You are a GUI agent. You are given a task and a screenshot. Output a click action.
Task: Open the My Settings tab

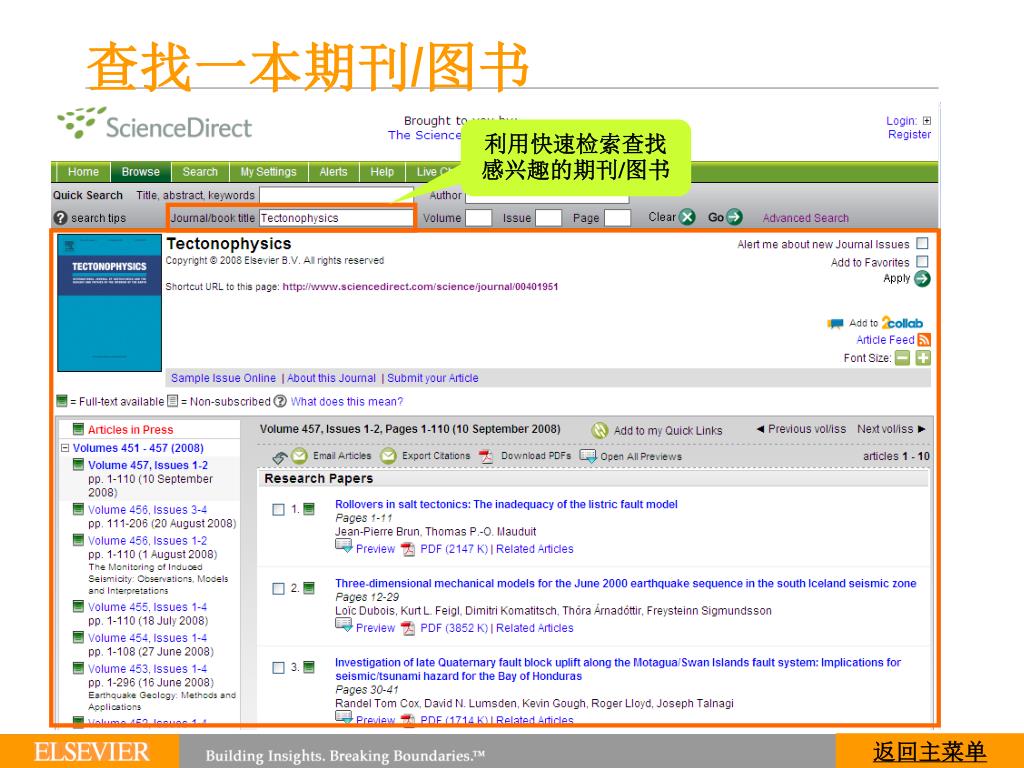268,172
